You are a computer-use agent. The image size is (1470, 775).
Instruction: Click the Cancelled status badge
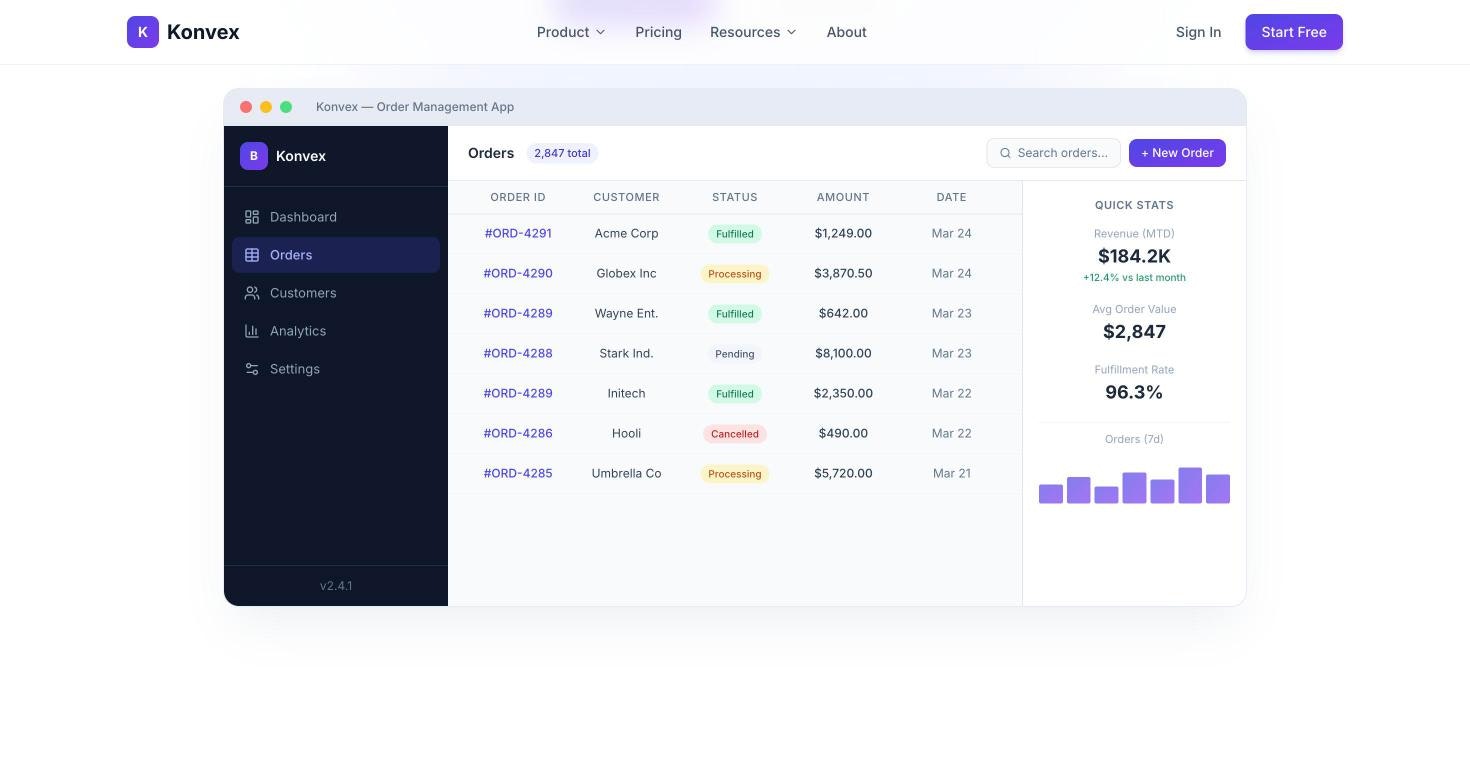click(735, 434)
